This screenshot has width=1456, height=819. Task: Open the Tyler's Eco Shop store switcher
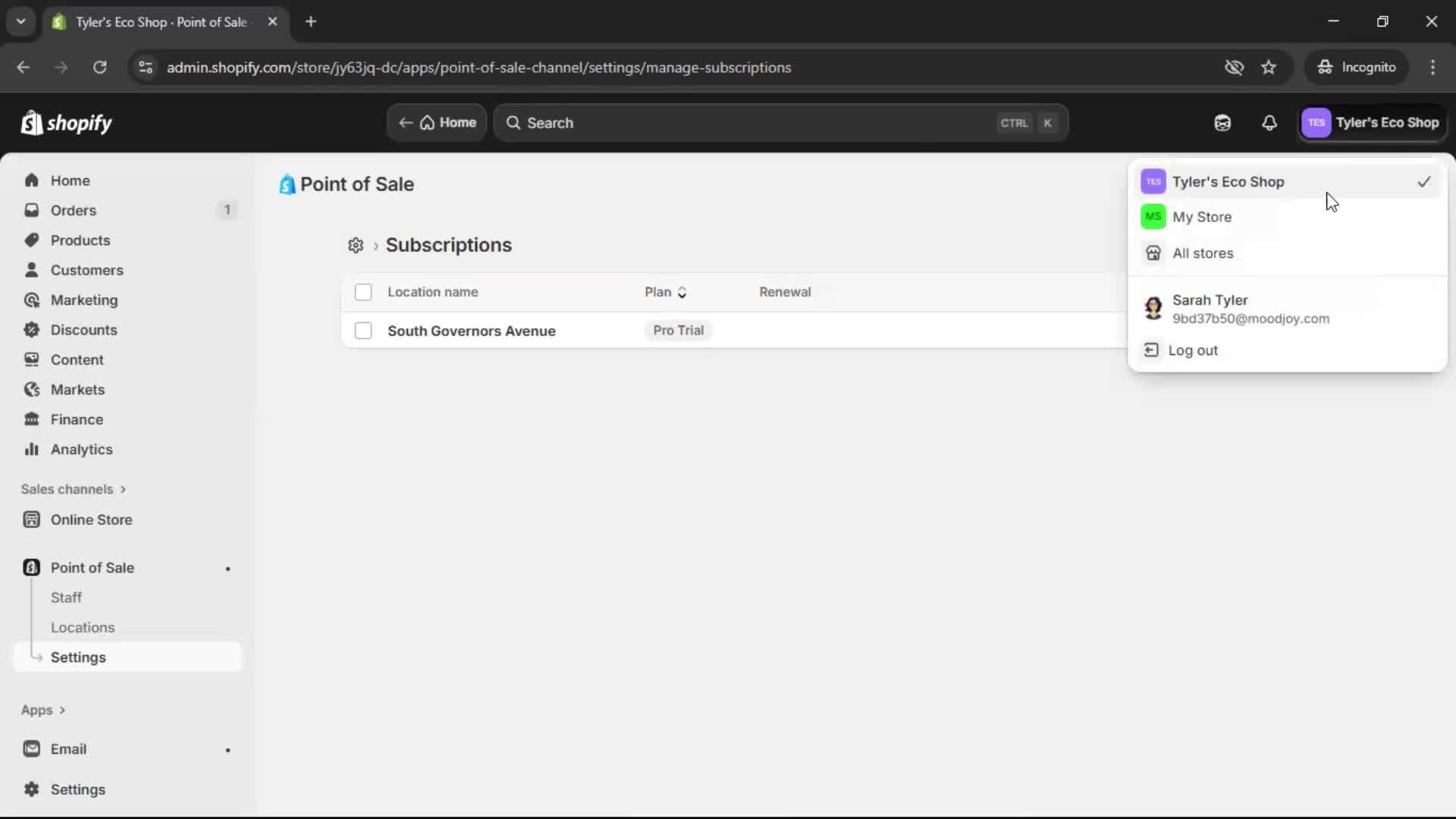coord(1373,123)
